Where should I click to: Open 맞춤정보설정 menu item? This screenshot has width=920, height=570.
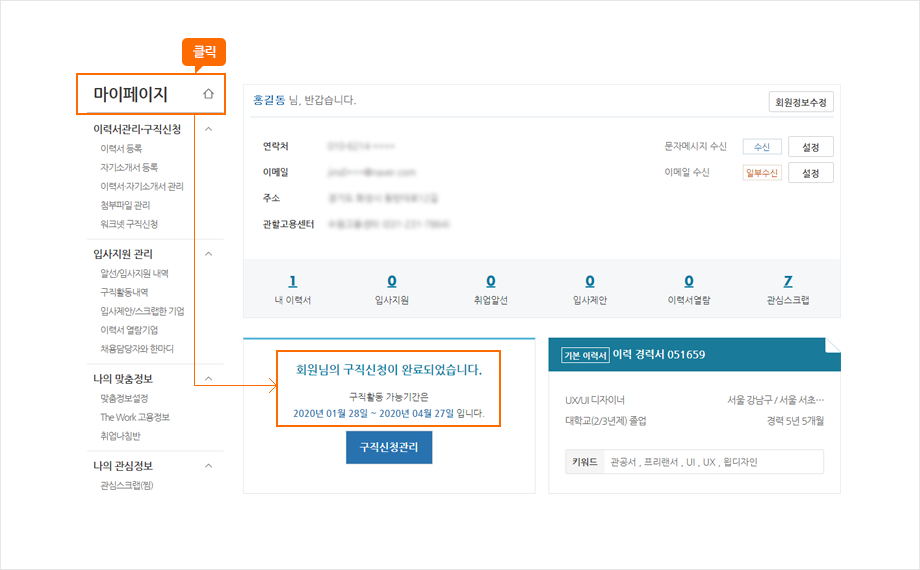click(x=124, y=398)
